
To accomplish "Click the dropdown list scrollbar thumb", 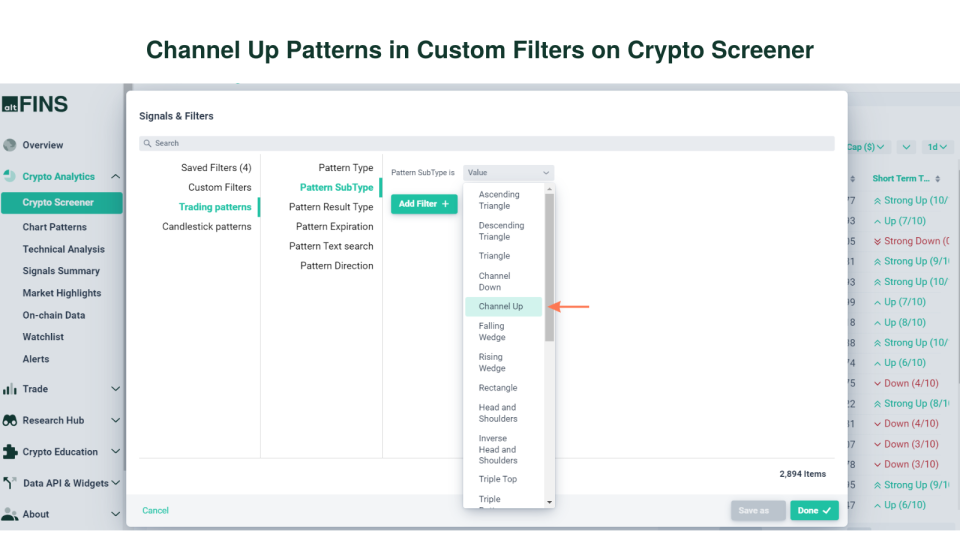I will [549, 265].
